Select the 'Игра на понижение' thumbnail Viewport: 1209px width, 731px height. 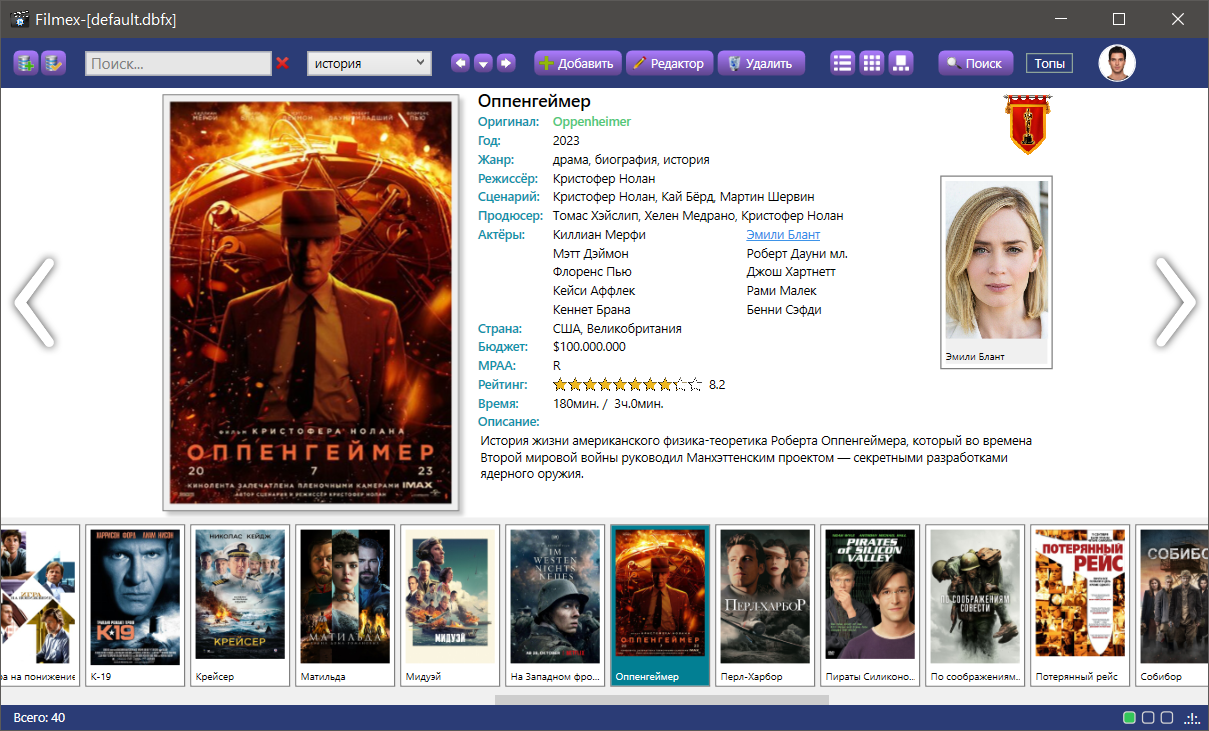point(39,605)
